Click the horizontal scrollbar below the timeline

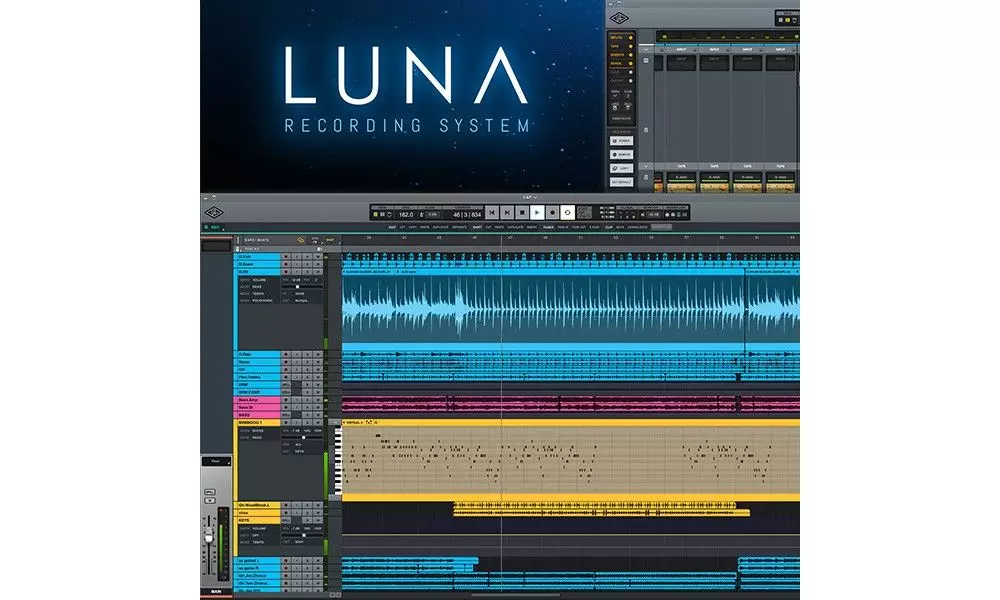click(x=516, y=595)
